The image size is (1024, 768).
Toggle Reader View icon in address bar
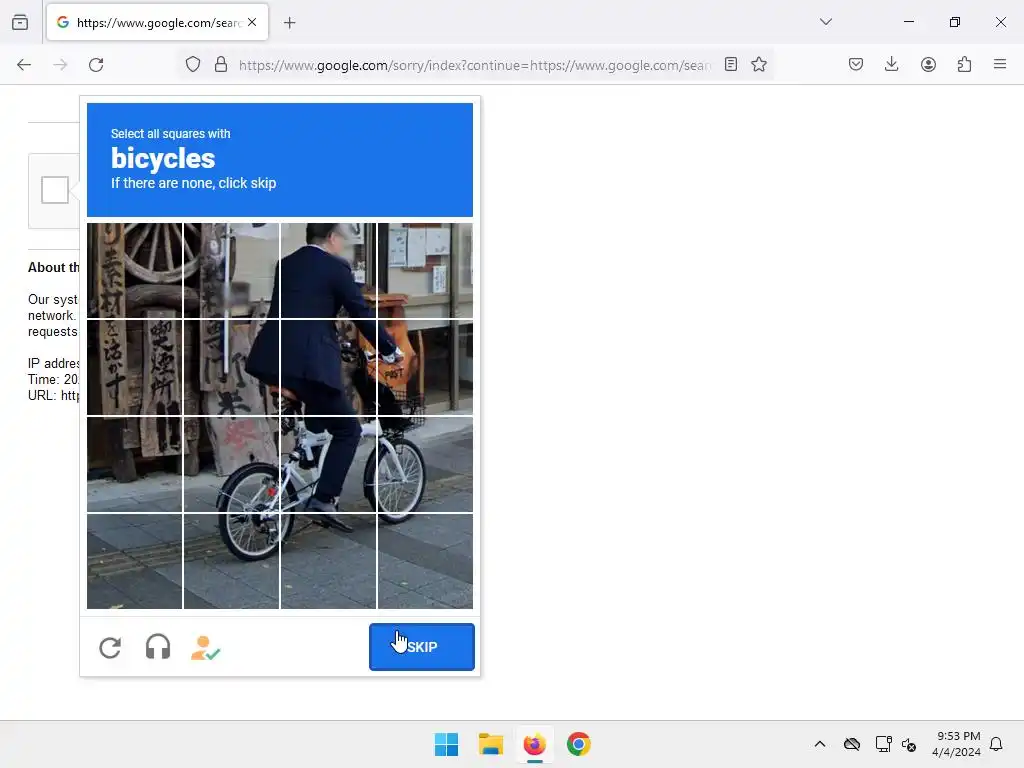(x=731, y=65)
